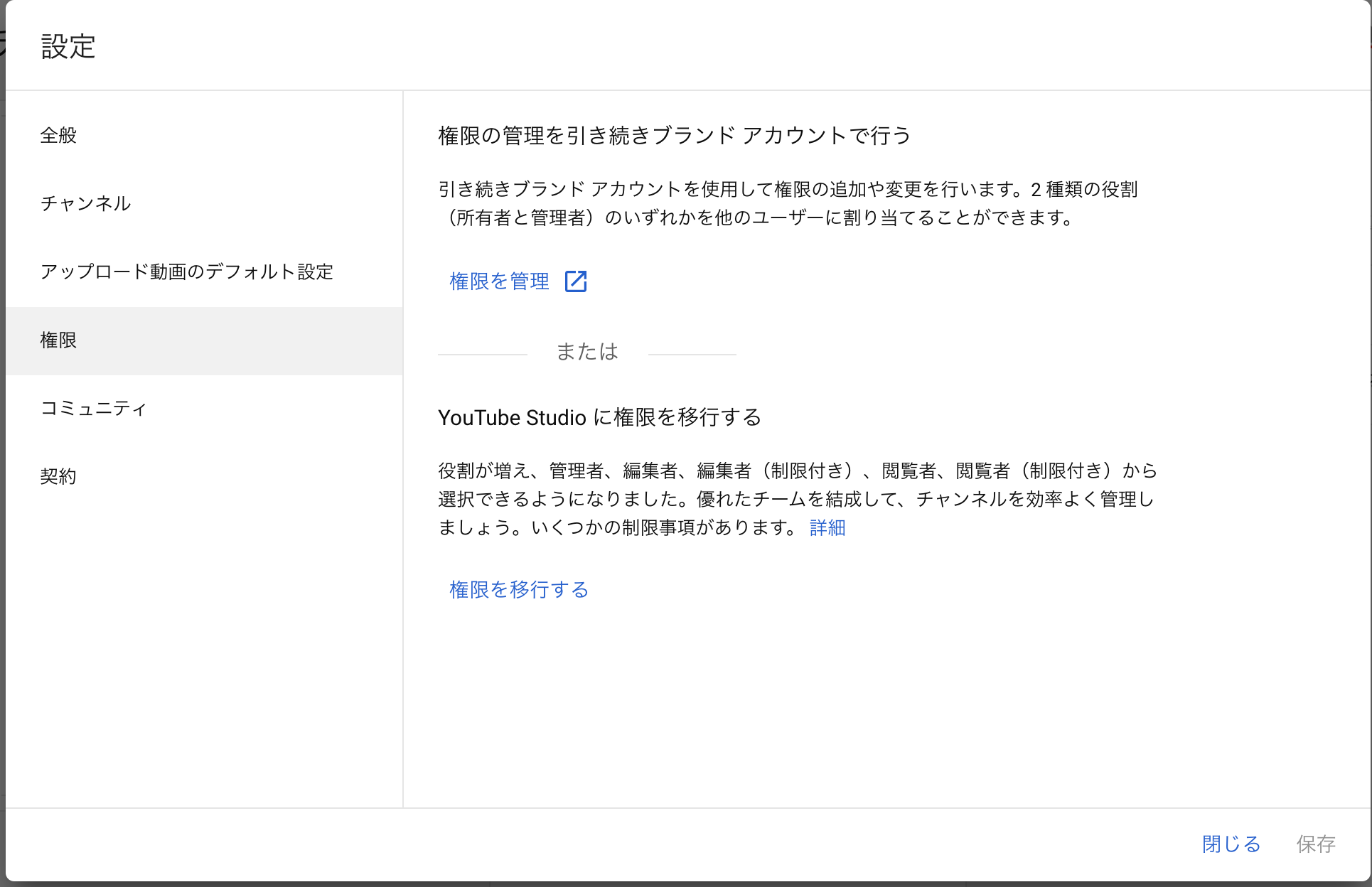Select the 権限 sidebar tab

click(204, 340)
